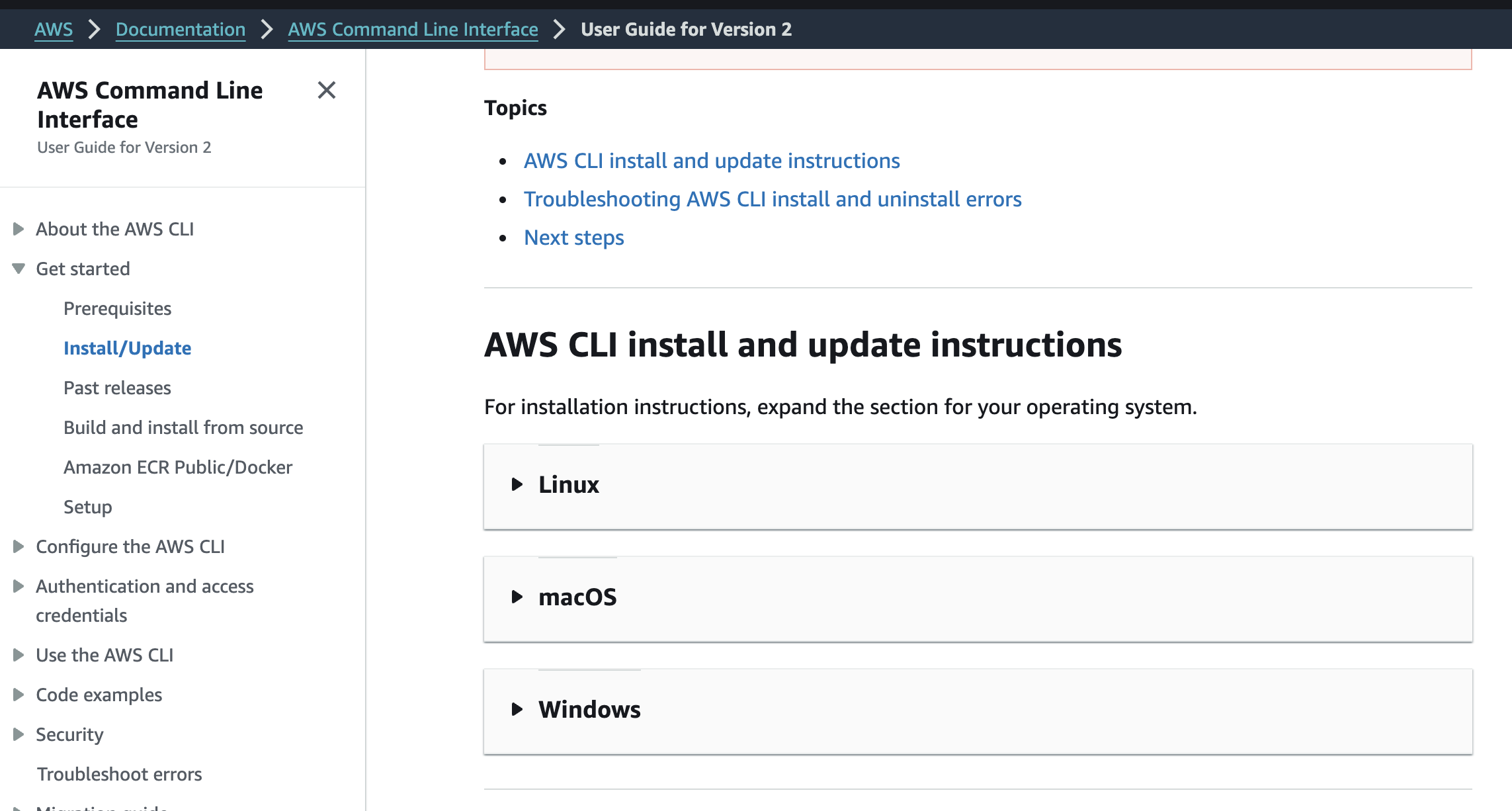
Task: Open Troubleshoot errors in sidebar
Action: tap(119, 774)
